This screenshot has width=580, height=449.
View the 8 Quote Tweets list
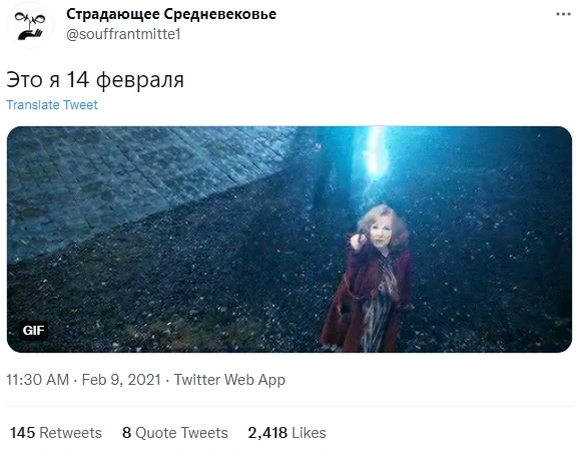(175, 433)
